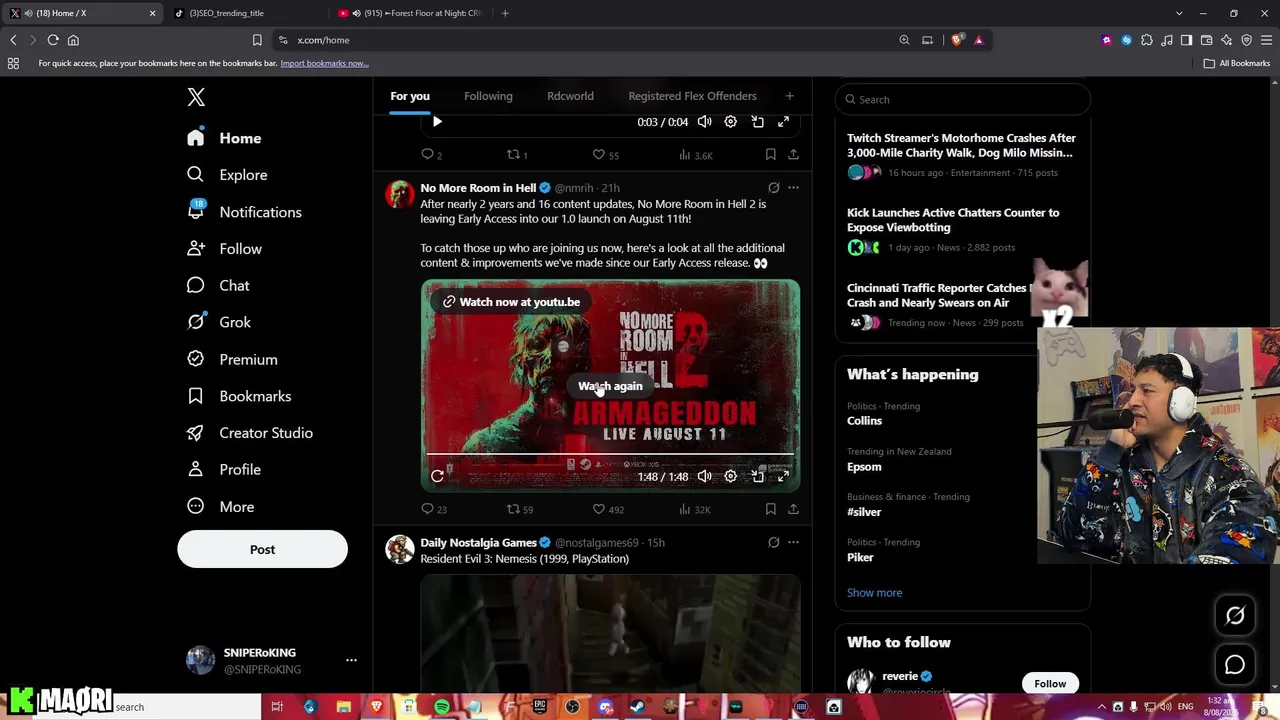
Task: Toggle the browser sidebar panel icon
Action: pos(1186,40)
